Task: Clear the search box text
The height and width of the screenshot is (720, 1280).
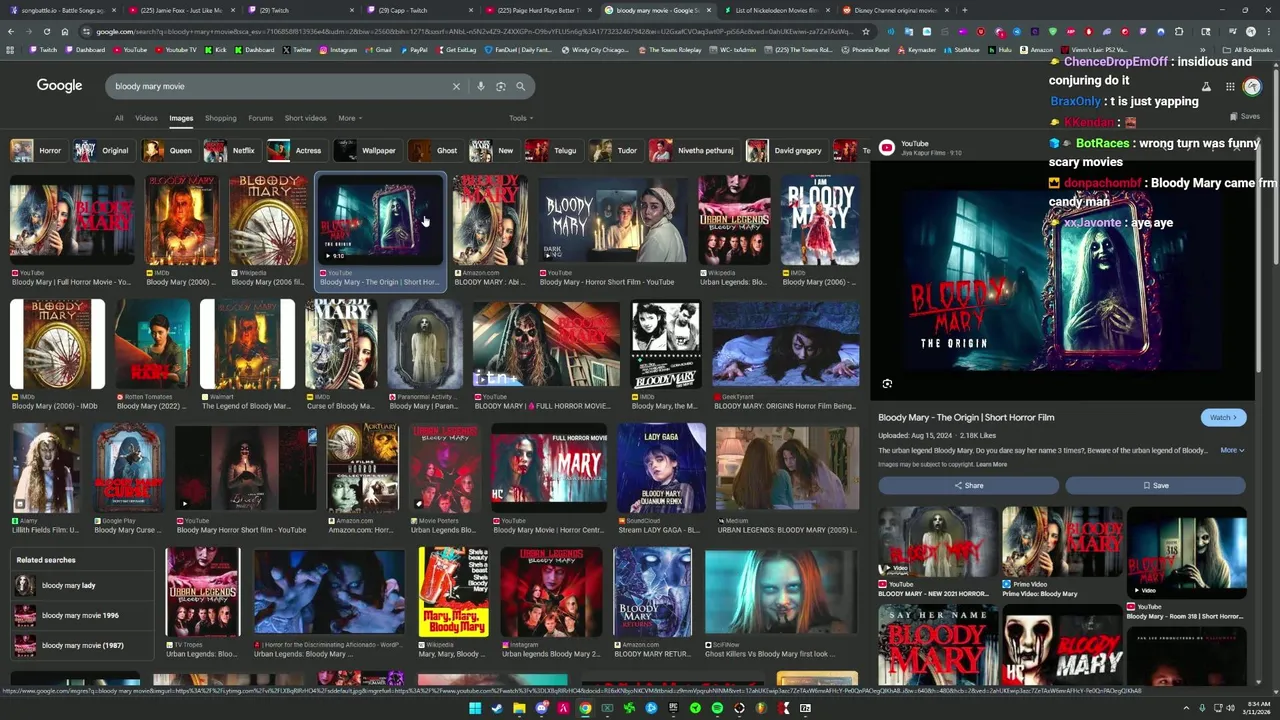Action: [456, 86]
